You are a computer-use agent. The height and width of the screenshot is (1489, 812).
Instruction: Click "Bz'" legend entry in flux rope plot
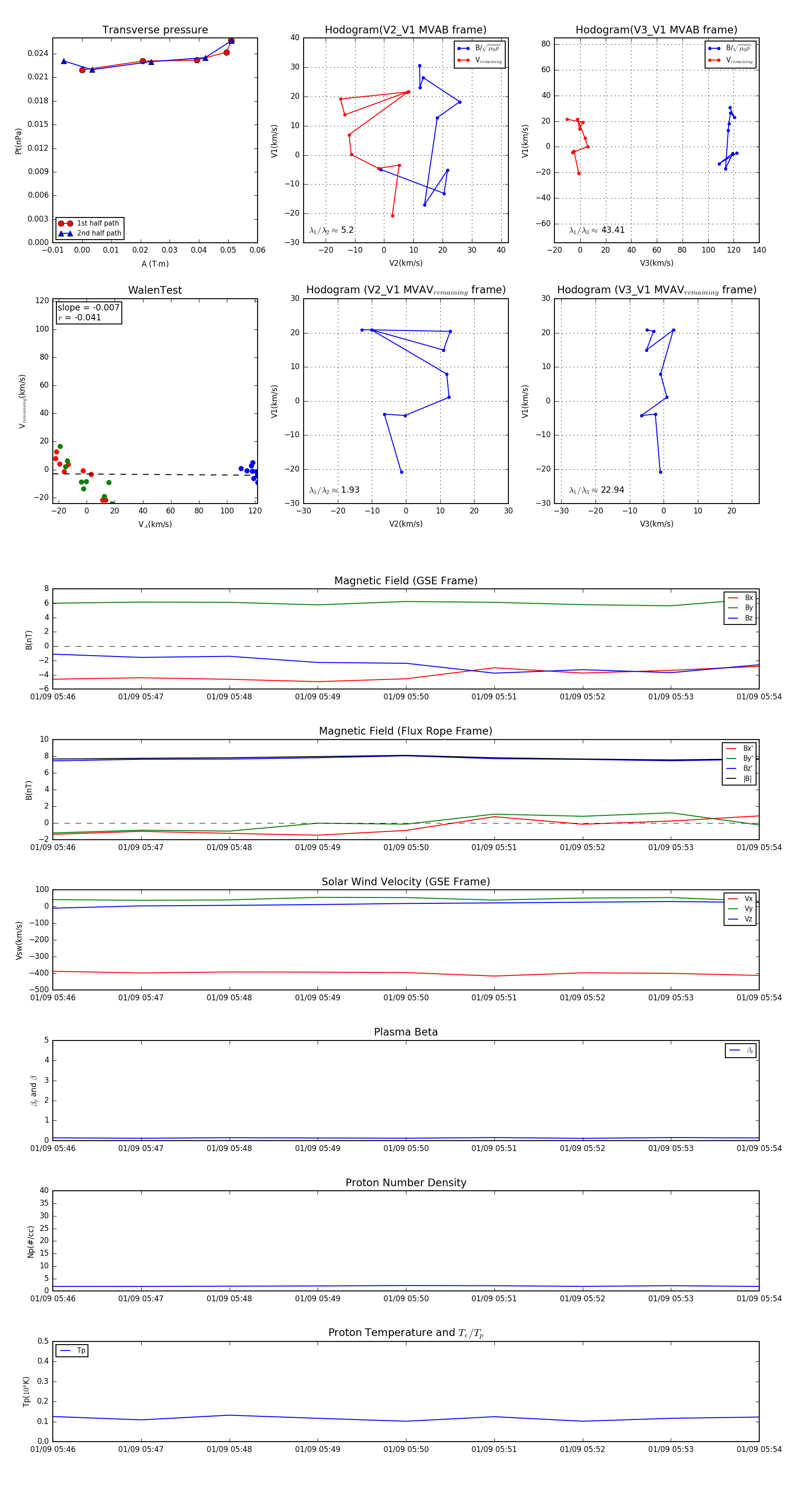tap(739, 768)
